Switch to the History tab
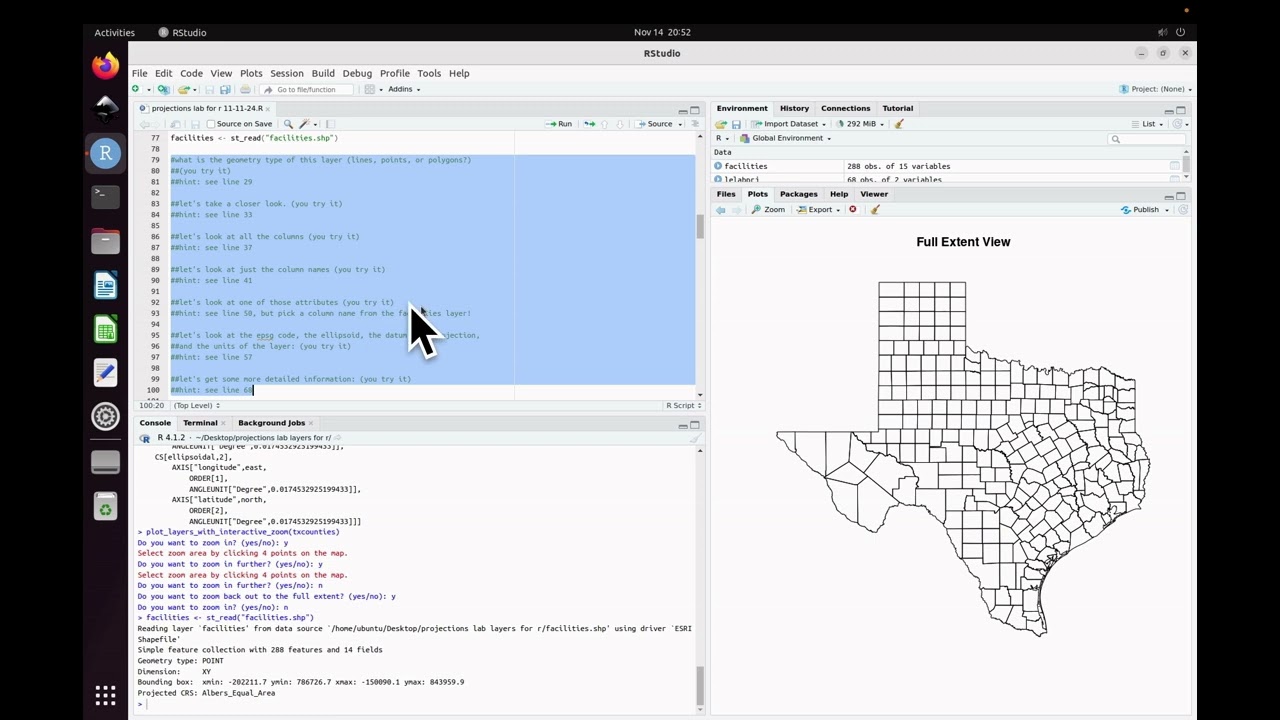The width and height of the screenshot is (1280, 720). coord(794,108)
